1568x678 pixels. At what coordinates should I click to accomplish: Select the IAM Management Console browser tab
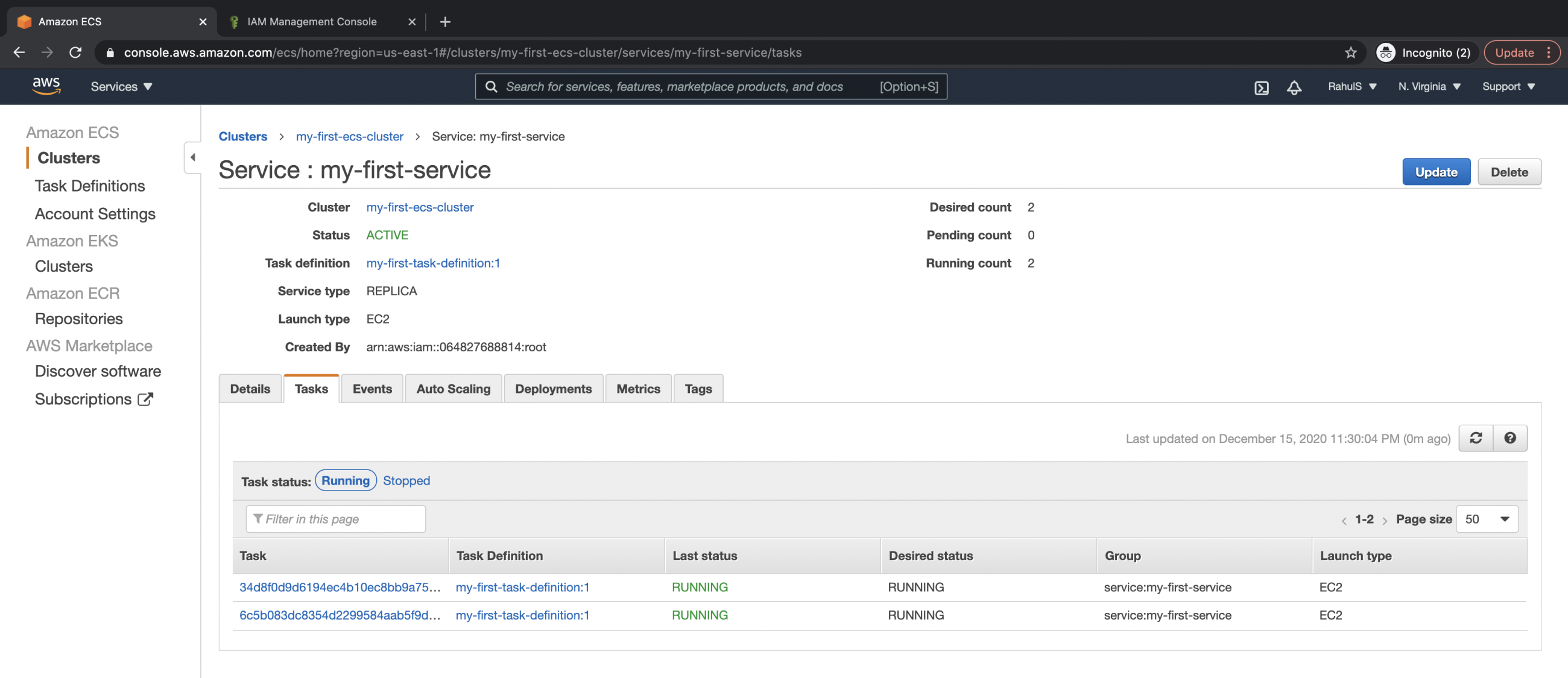point(312,21)
